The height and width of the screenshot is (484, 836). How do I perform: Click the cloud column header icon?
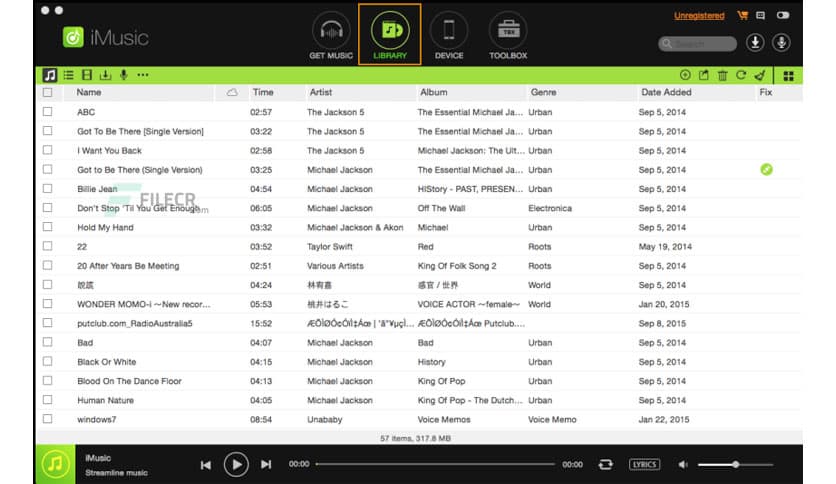click(232, 92)
